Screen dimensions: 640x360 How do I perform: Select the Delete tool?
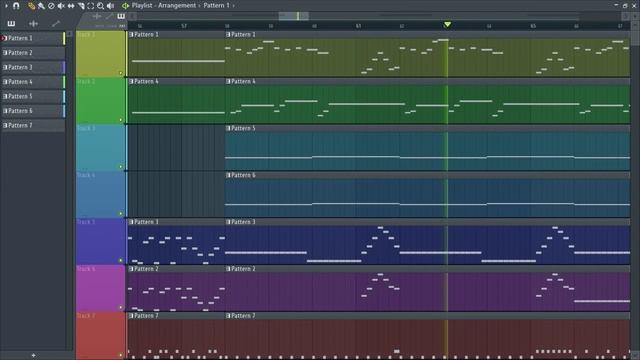tap(51, 6)
